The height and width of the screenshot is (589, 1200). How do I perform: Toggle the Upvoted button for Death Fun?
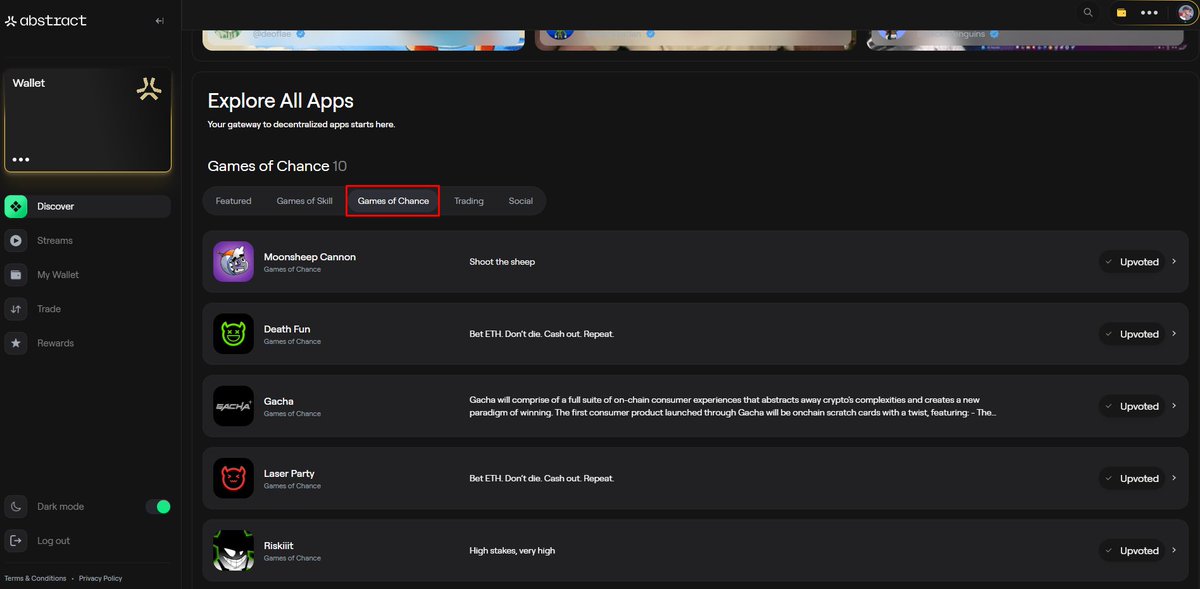coord(1131,334)
